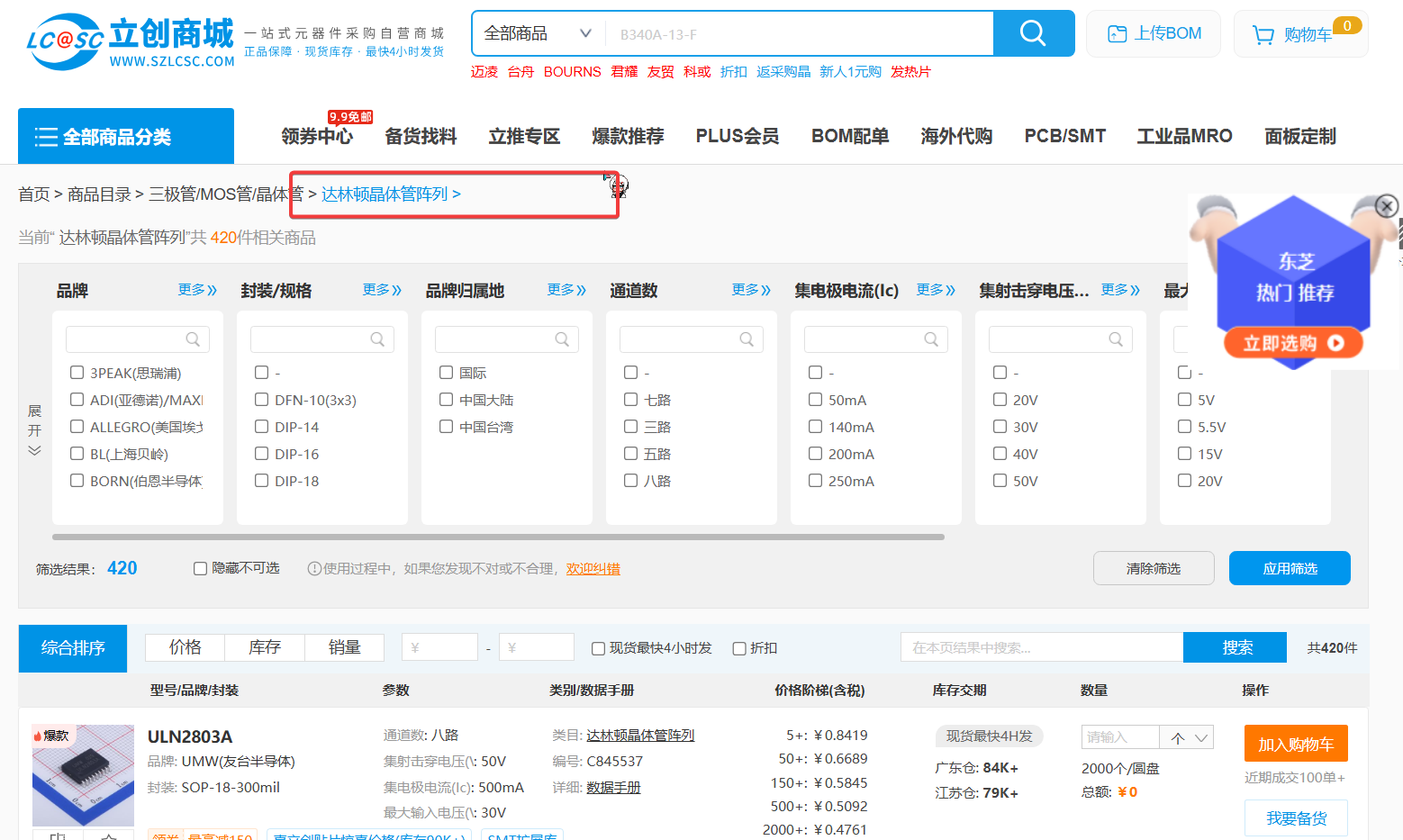Tick the 中国大陆 origin checkbox
Image resolution: width=1403 pixels, height=840 pixels.
(447, 400)
